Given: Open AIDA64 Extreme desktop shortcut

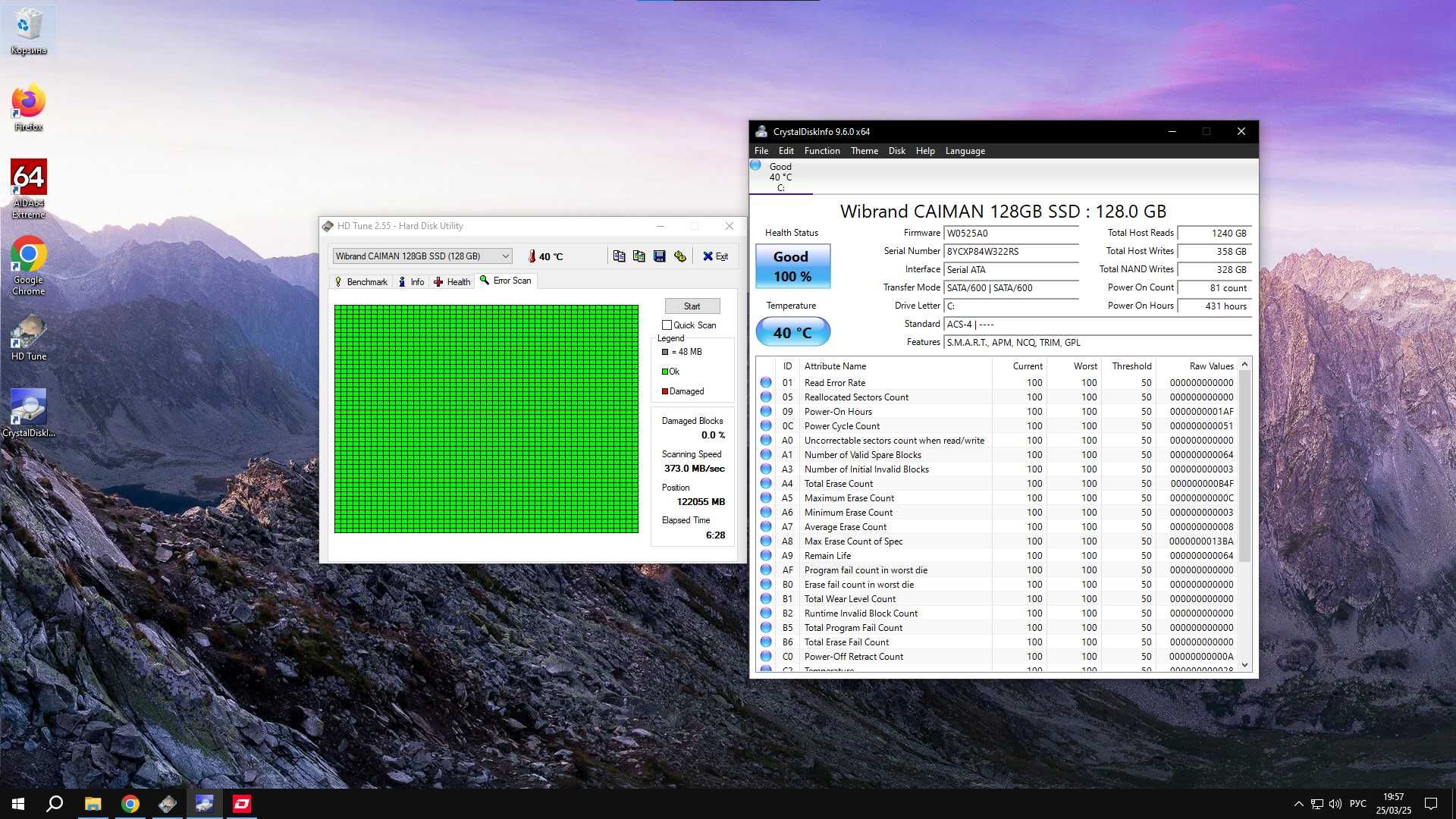Looking at the screenshot, I should coord(29,189).
